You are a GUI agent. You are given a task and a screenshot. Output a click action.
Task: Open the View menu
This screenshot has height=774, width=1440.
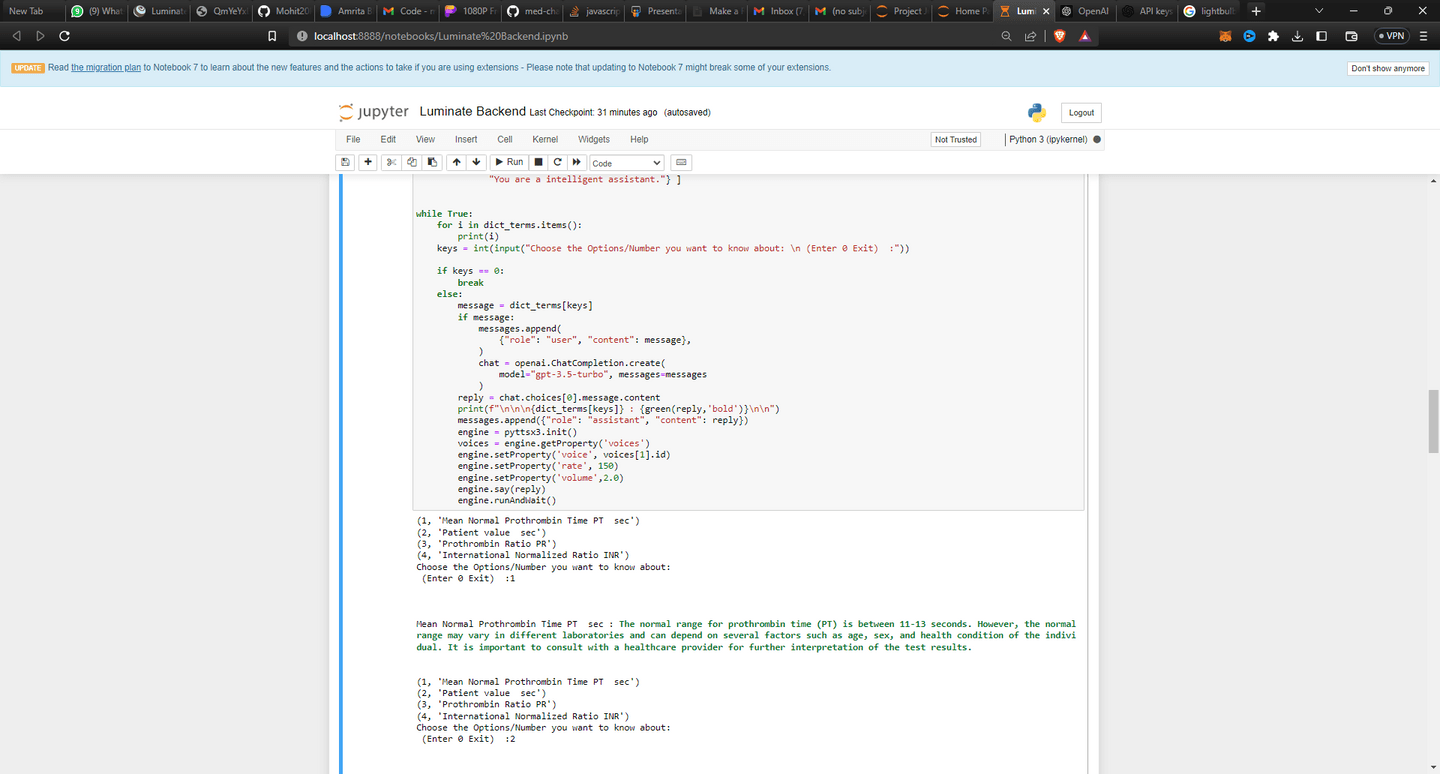[x=425, y=140]
